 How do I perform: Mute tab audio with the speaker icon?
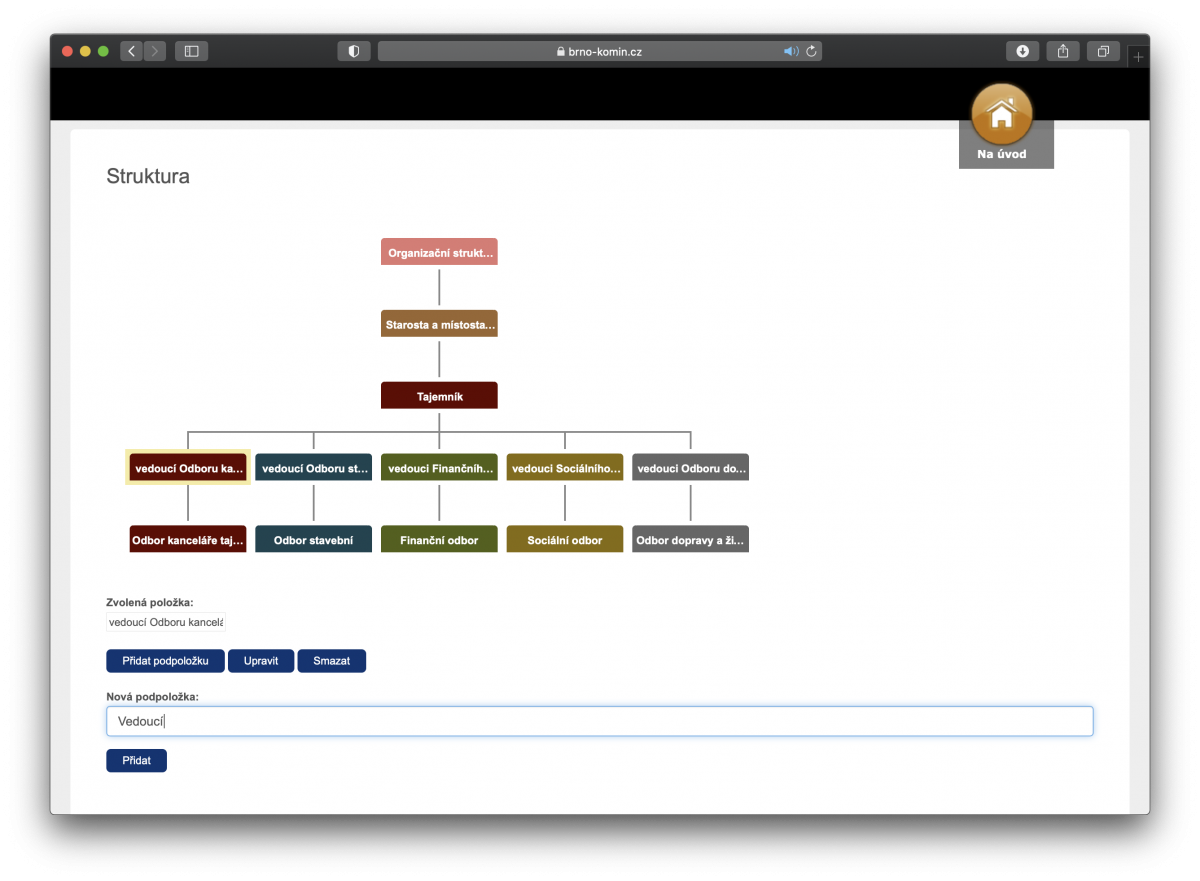(x=790, y=51)
